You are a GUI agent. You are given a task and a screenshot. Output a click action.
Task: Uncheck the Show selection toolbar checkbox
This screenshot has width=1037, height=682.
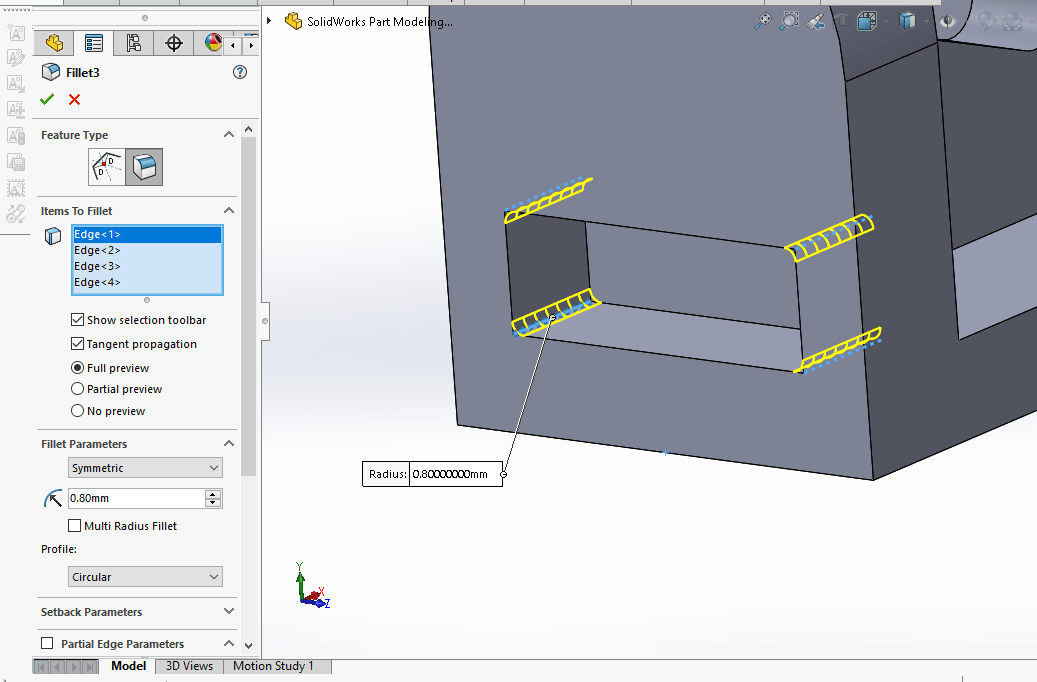click(x=78, y=320)
